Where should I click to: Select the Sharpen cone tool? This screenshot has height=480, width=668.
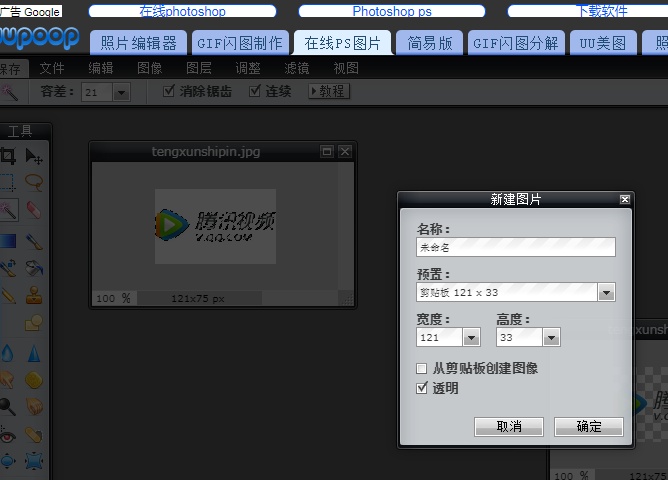pos(34,353)
